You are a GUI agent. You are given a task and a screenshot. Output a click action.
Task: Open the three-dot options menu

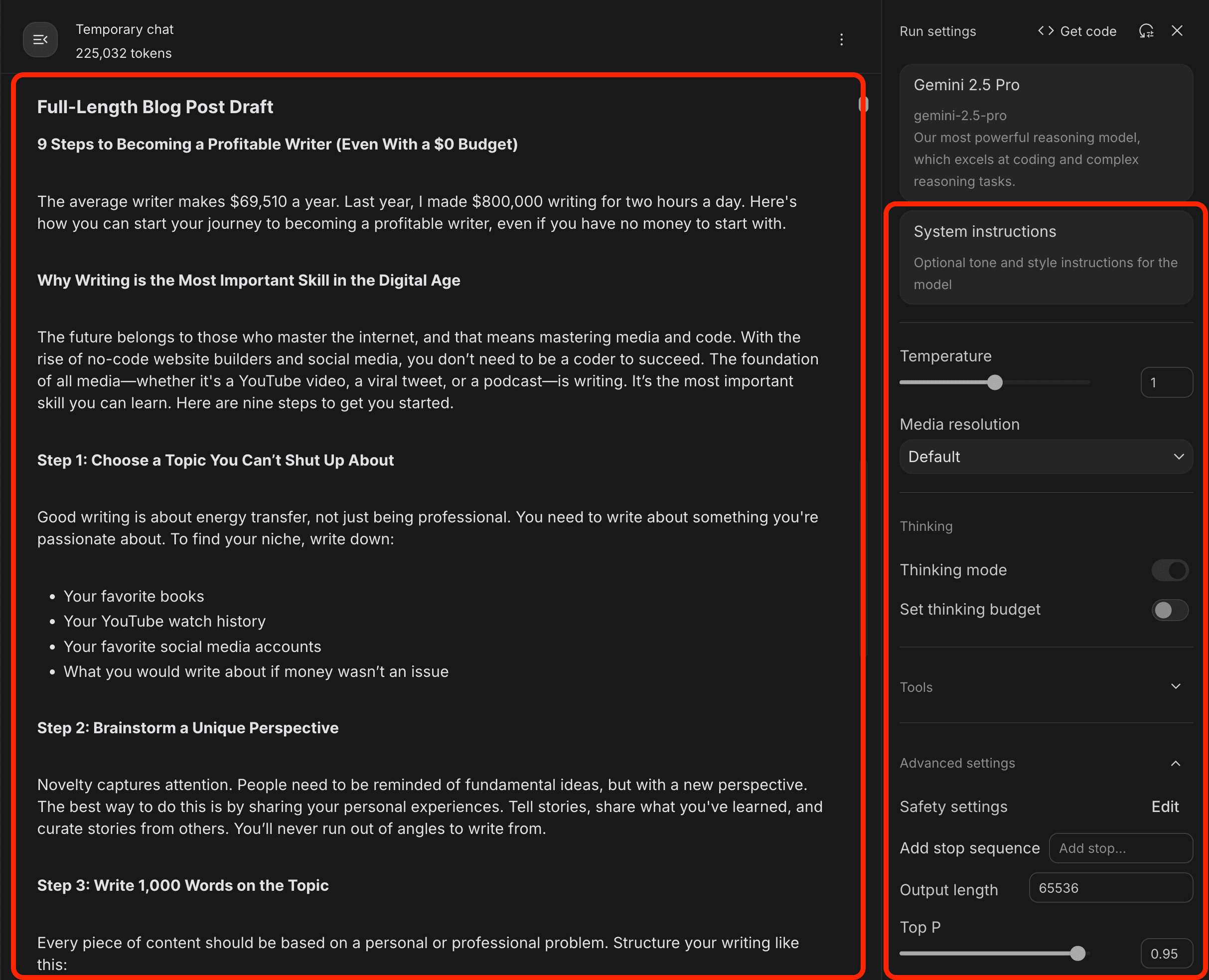pos(841,39)
